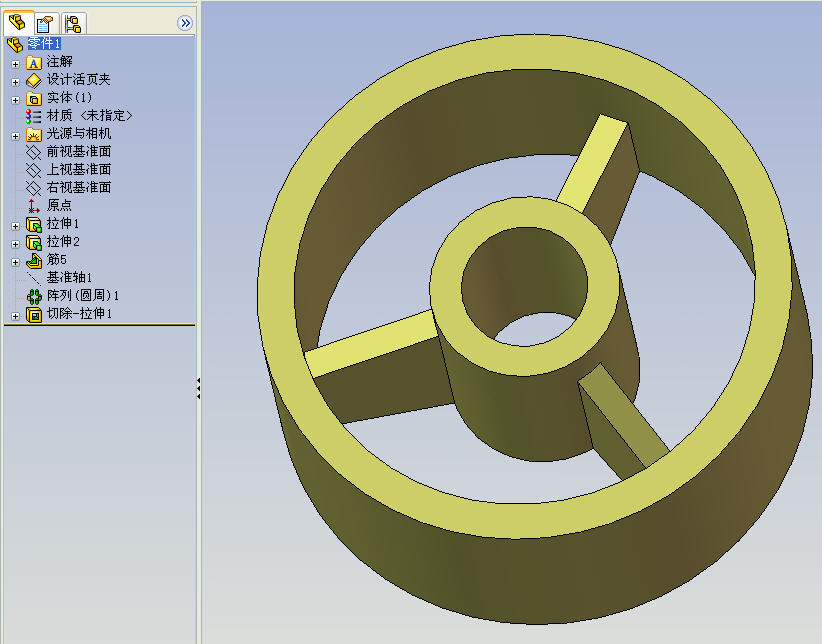The height and width of the screenshot is (644, 822).
Task: Open the FeatureManager design tree tab
Action: click(x=18, y=23)
